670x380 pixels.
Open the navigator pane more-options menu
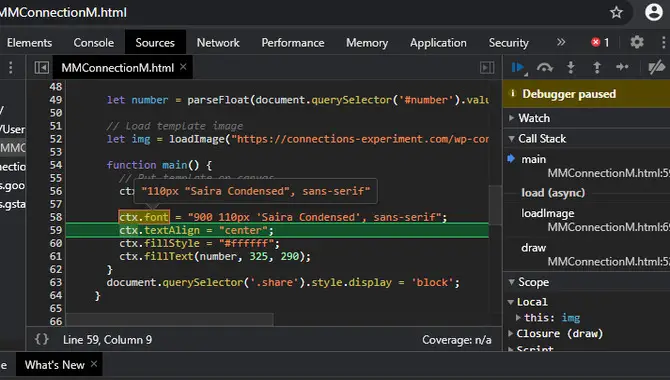pos(11,68)
